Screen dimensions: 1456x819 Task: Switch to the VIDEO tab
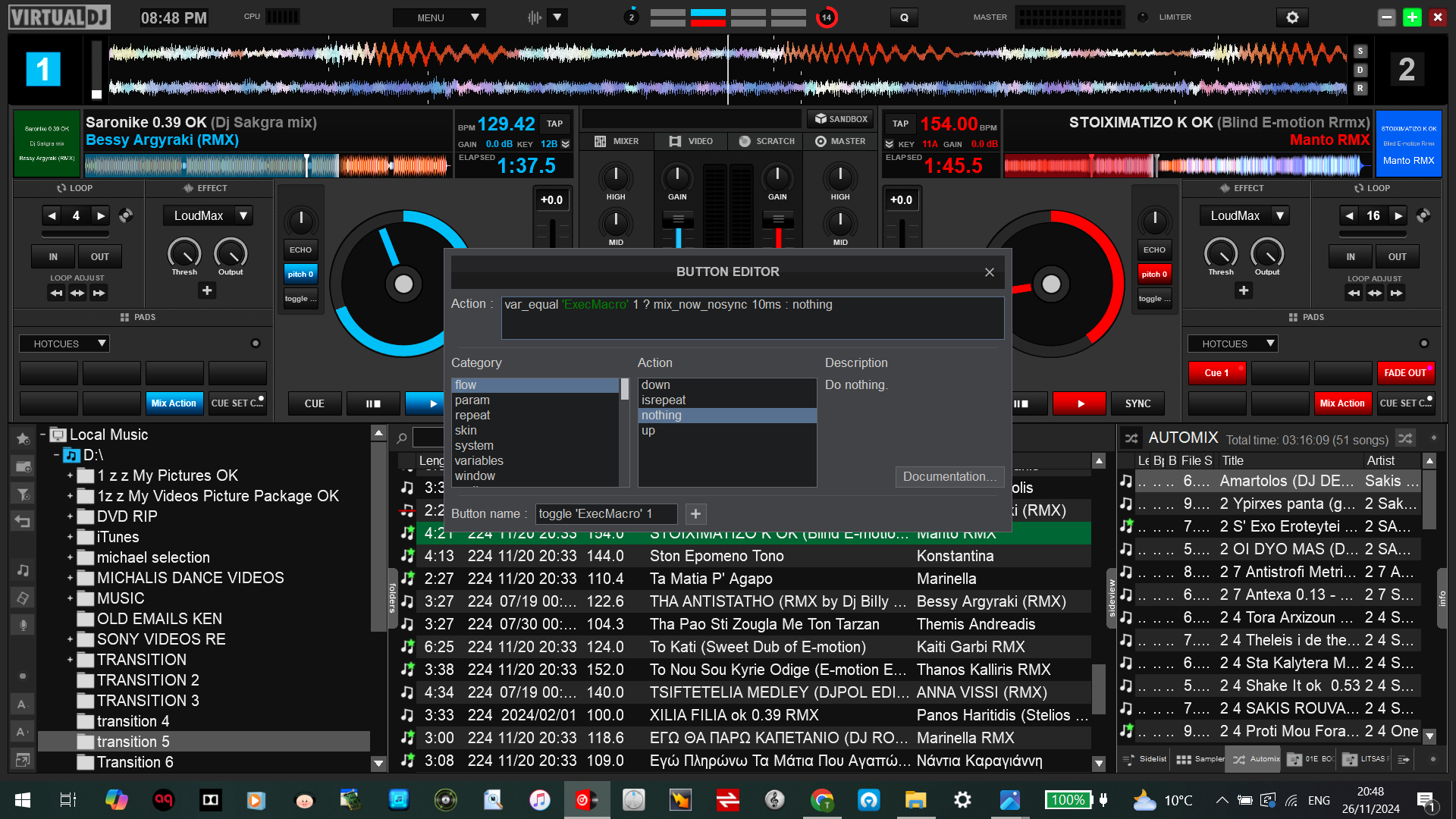pyautogui.click(x=691, y=141)
